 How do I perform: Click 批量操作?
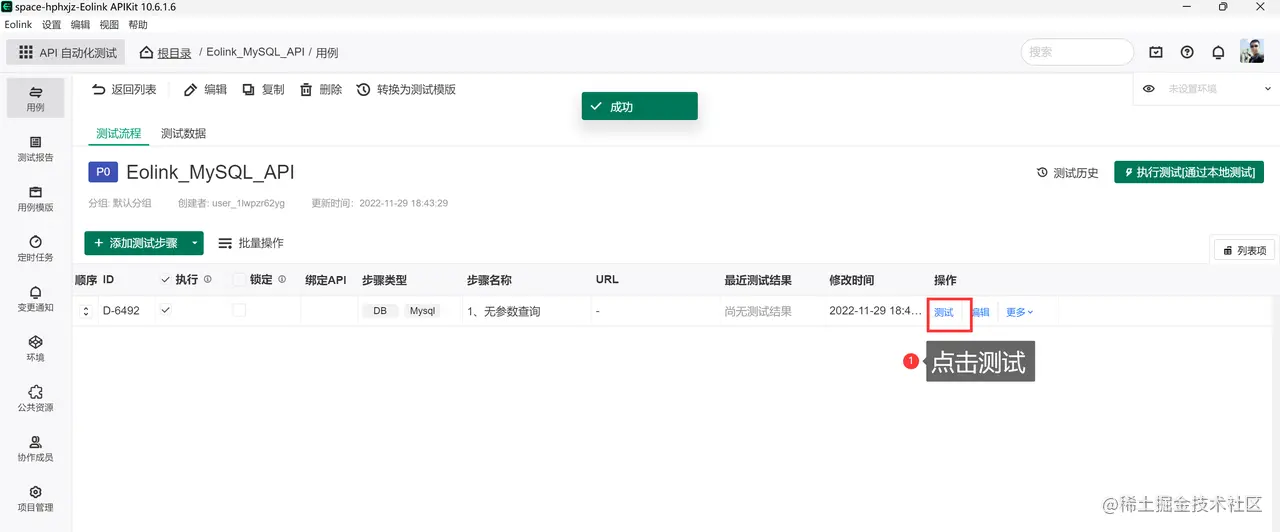[x=251, y=243]
